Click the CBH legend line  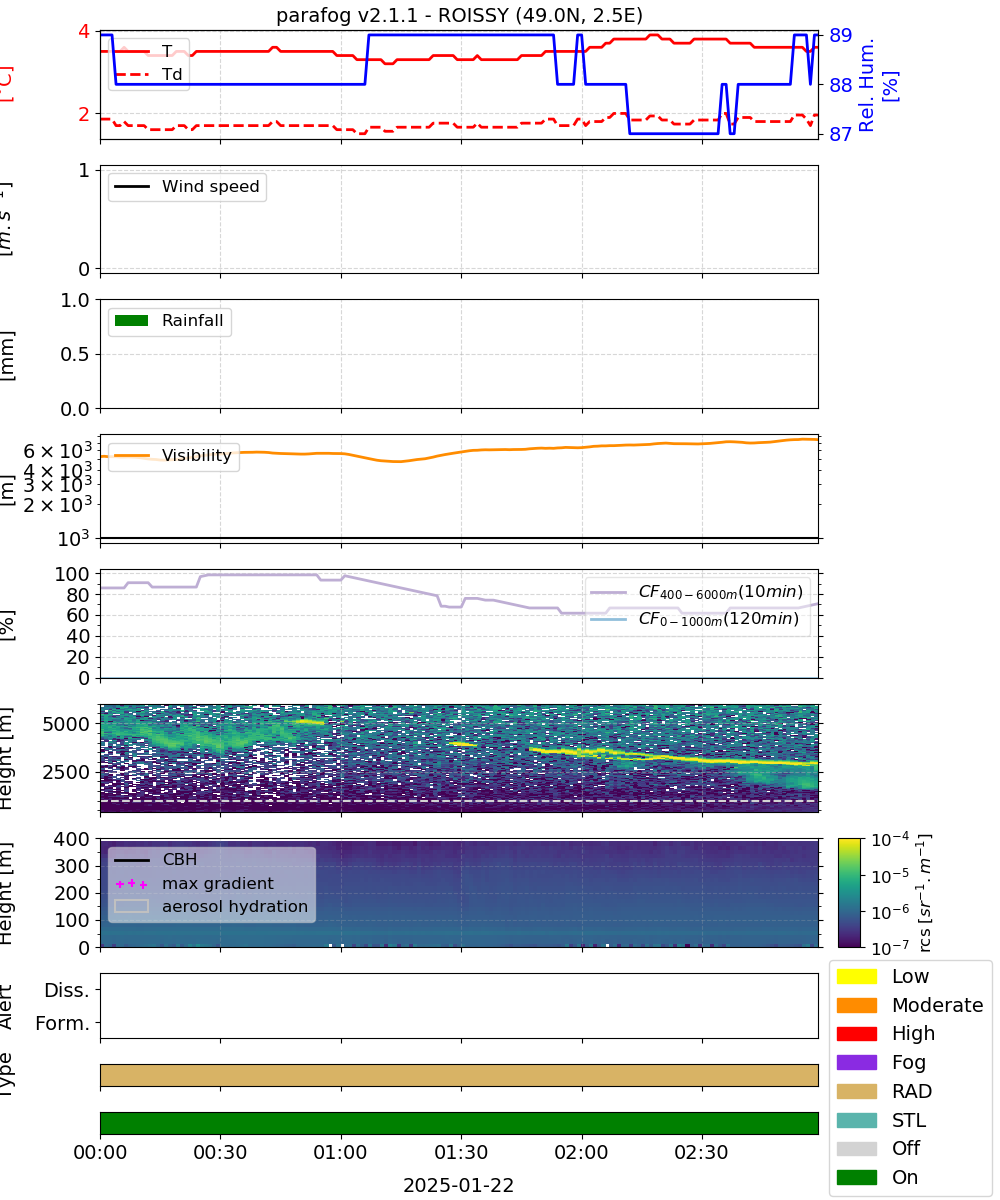(132, 859)
